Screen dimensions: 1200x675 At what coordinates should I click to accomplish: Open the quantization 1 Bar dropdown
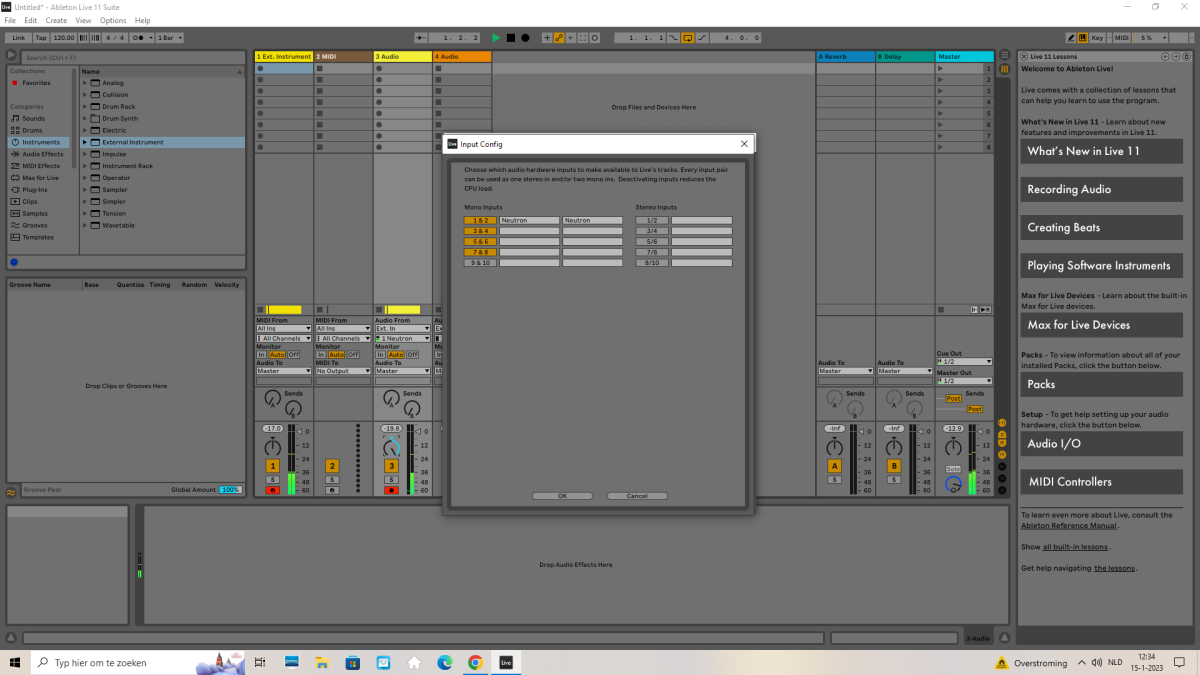pos(170,37)
